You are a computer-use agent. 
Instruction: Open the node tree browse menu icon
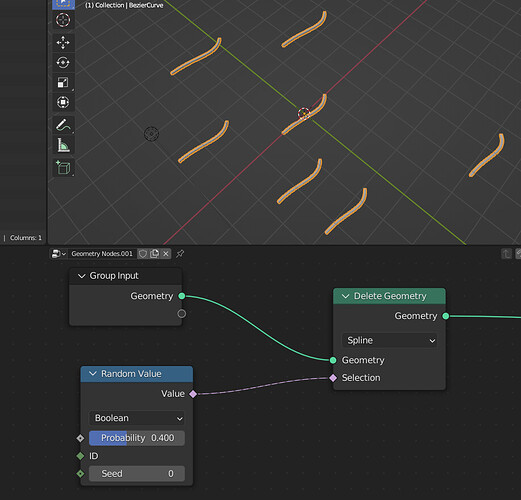coord(58,254)
